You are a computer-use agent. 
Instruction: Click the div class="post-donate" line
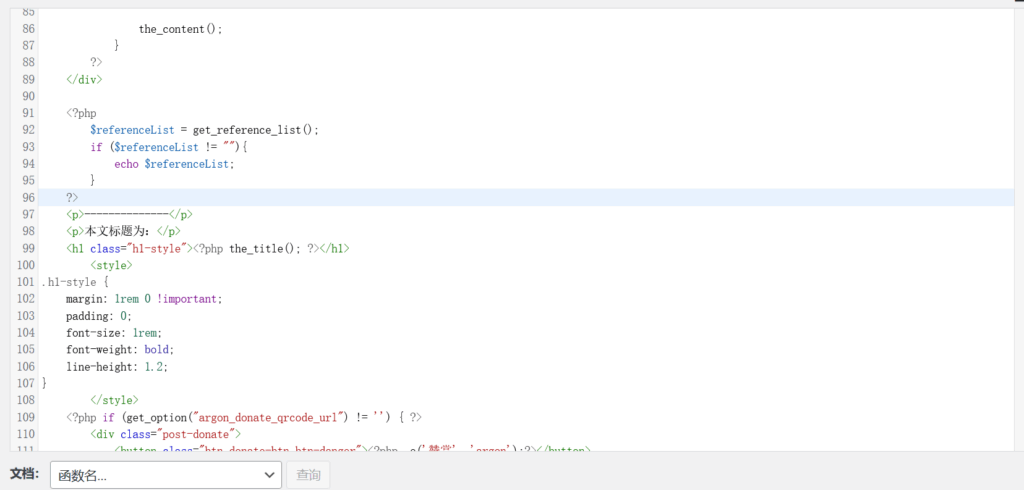[166, 434]
